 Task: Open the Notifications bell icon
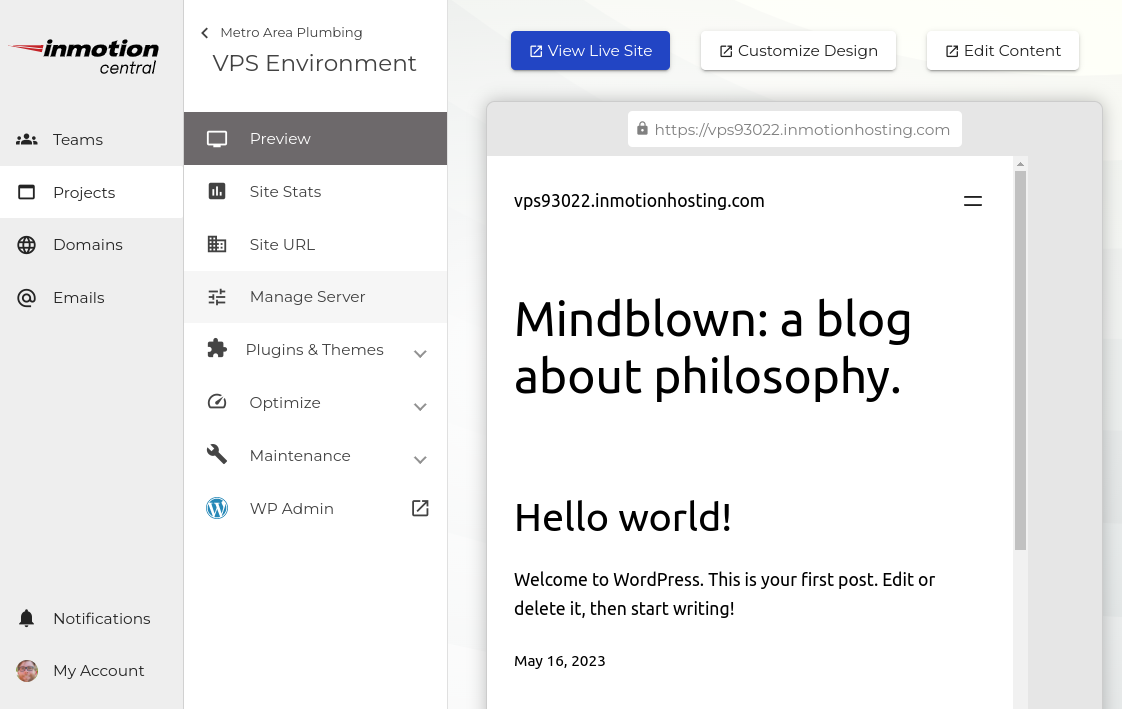[27, 619]
